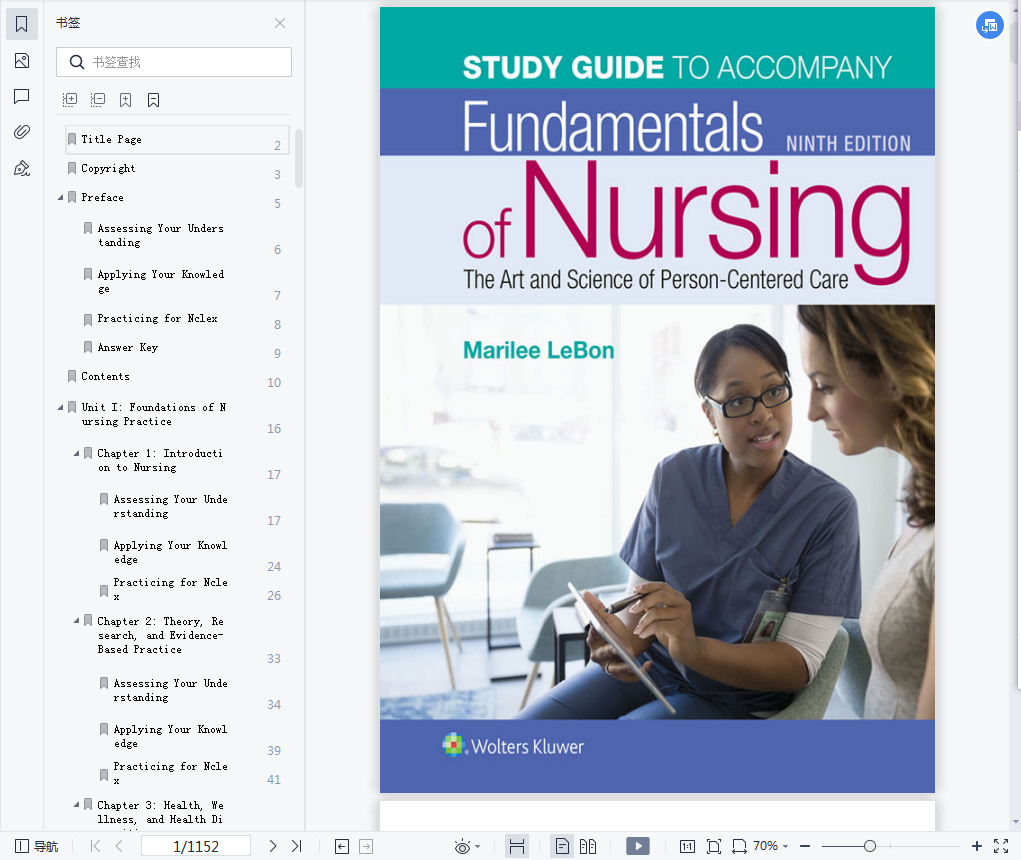Open Chapter 1: Introduction to Nursing bookmark
Image resolution: width=1021 pixels, height=860 pixels.
(x=160, y=460)
